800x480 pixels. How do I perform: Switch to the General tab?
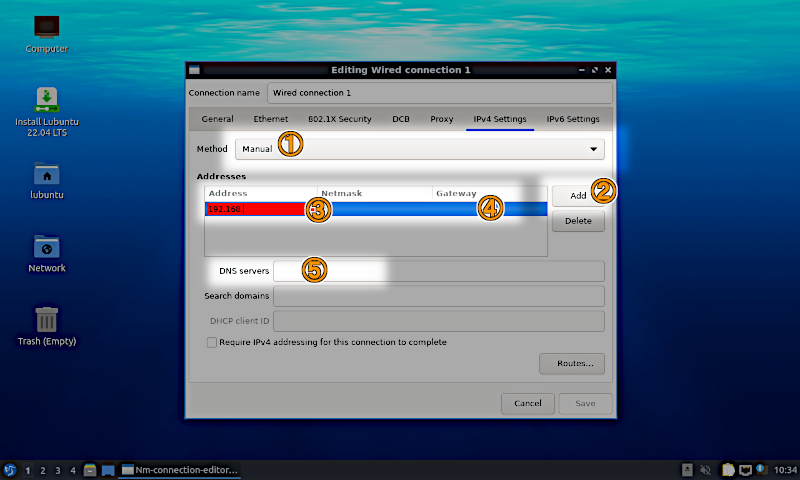(217, 119)
